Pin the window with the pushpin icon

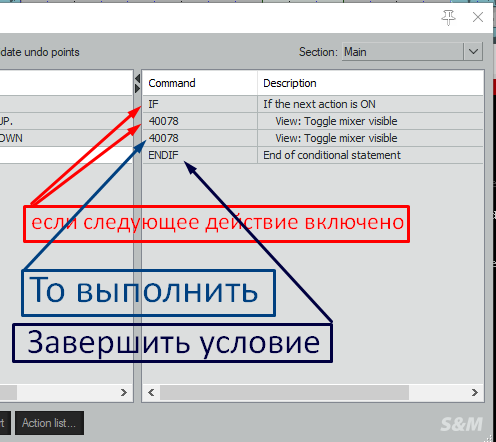448,17
